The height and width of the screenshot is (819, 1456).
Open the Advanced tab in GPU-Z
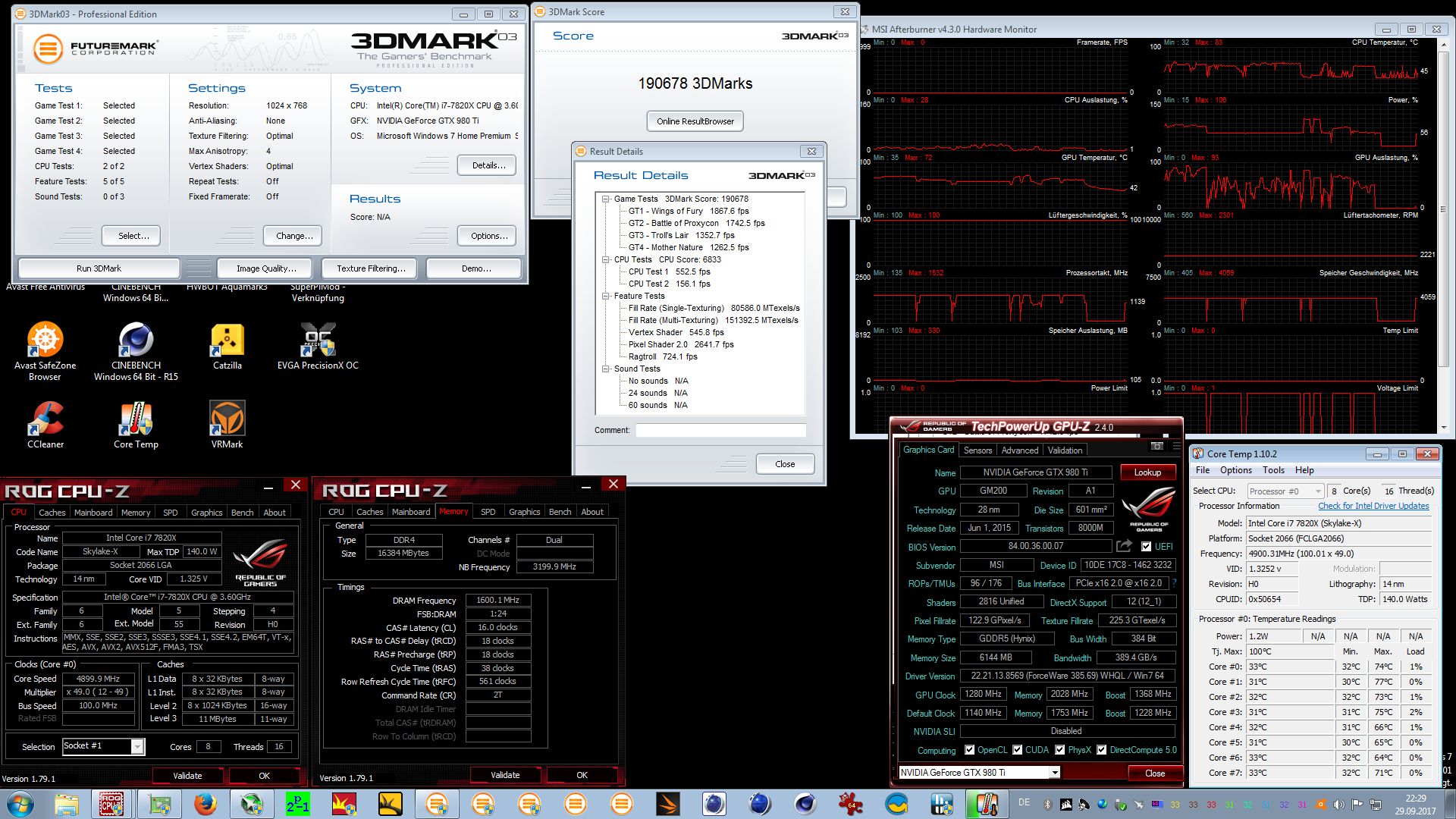[1020, 450]
